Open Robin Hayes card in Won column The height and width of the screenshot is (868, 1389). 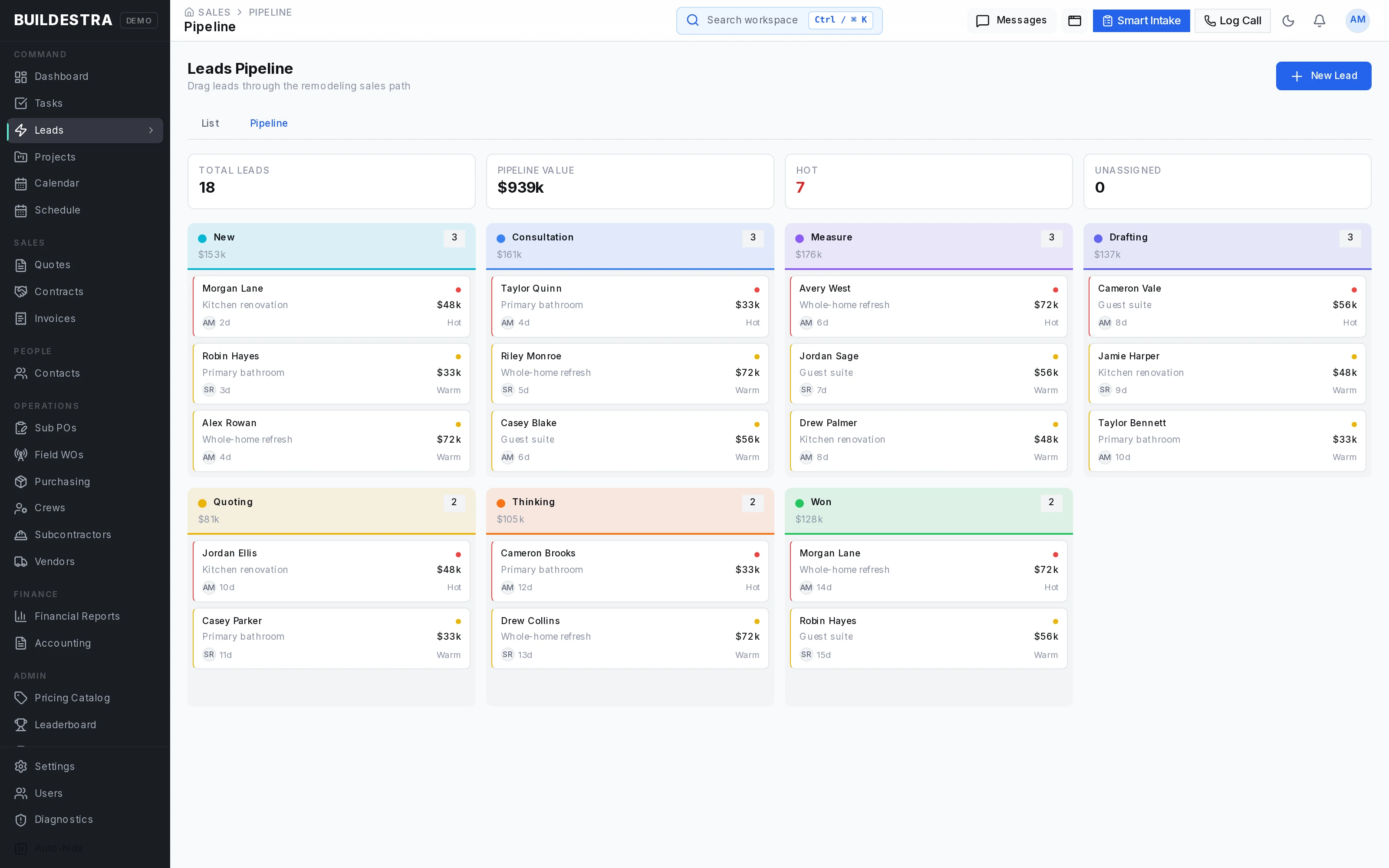point(928,638)
